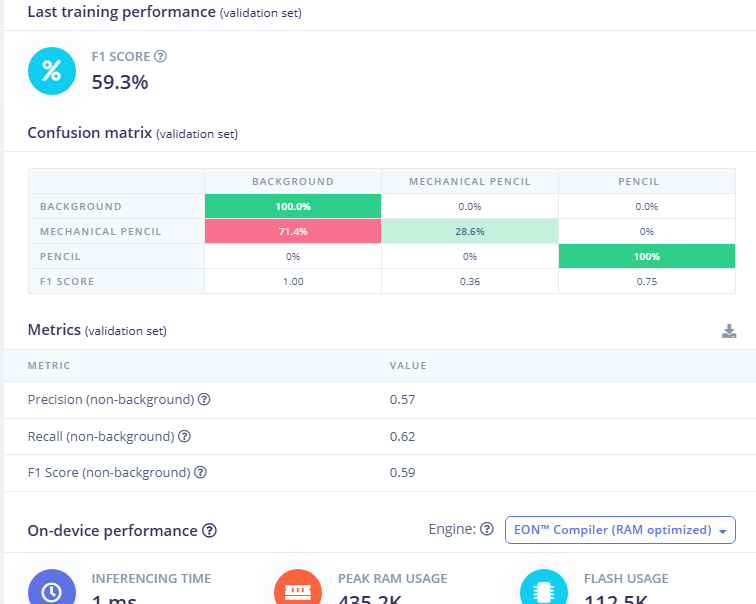This screenshot has width=756, height=604.
Task: Click the Precision value 0.57
Action: pyautogui.click(x=402, y=399)
